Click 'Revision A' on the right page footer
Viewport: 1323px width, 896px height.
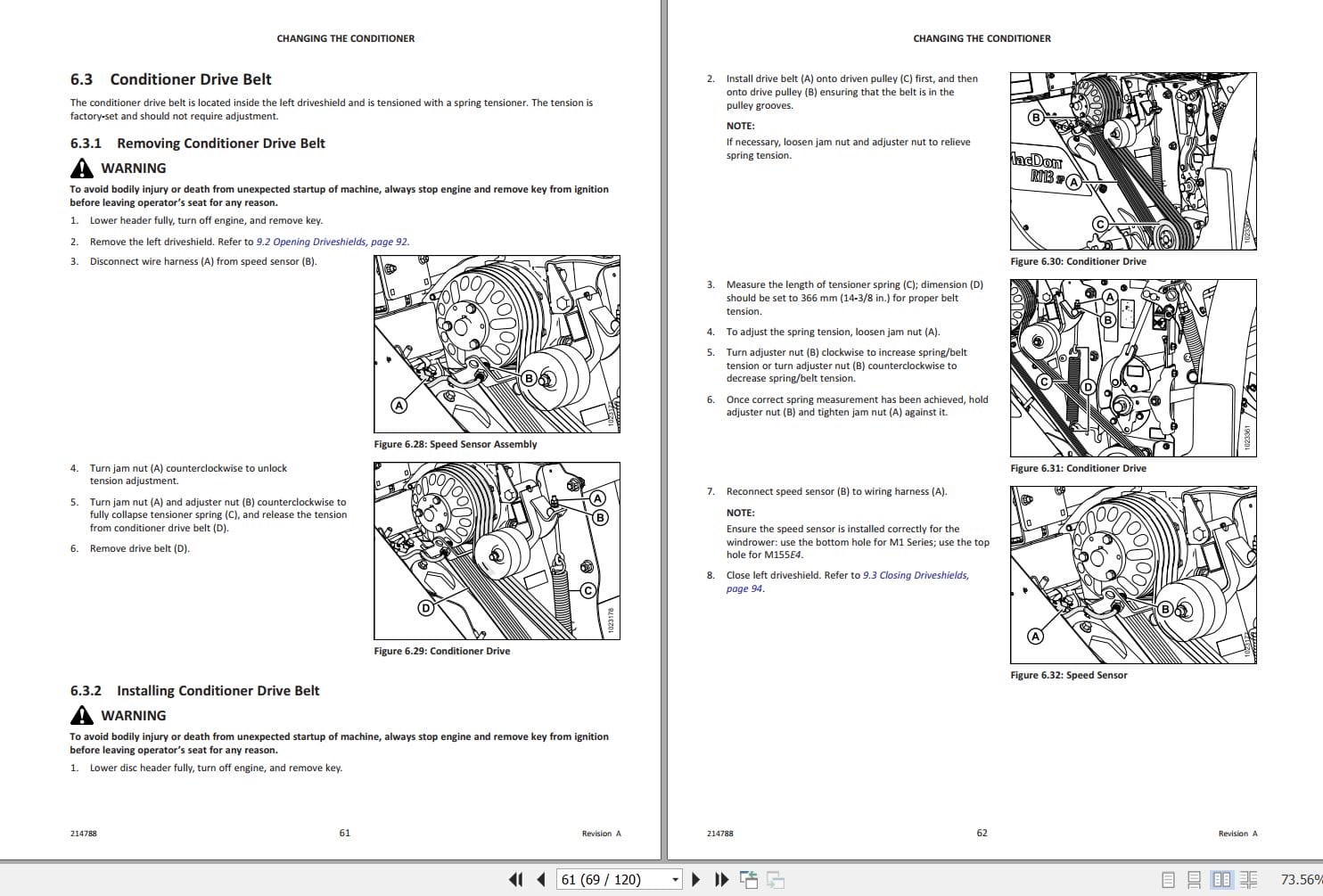1238,834
